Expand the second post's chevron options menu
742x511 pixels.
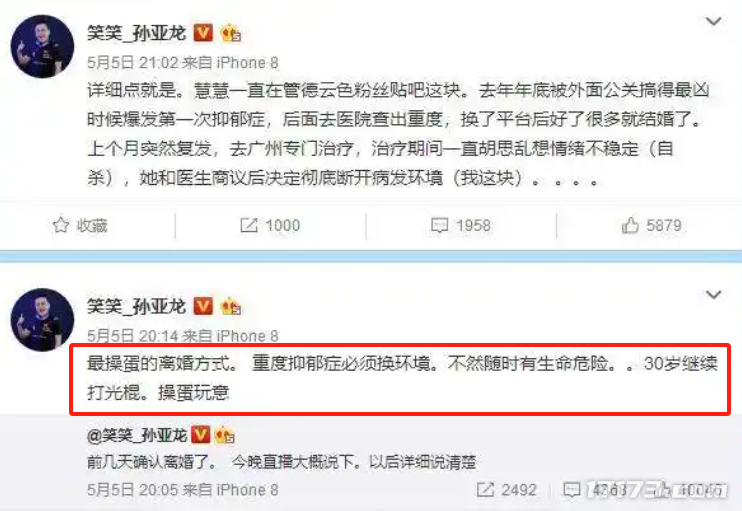tap(713, 295)
